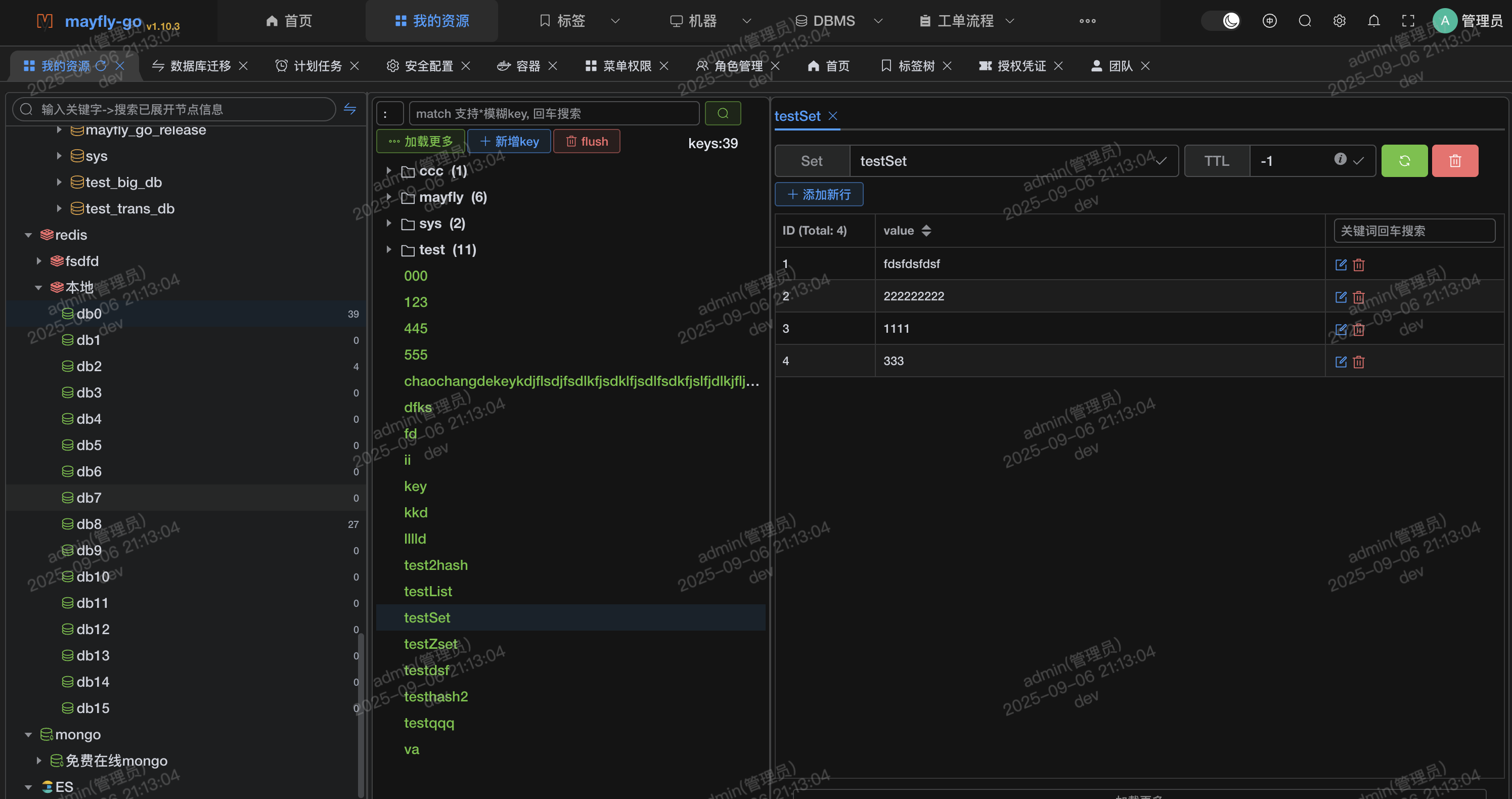
Task: Edit the 222222222 row
Action: click(1341, 297)
